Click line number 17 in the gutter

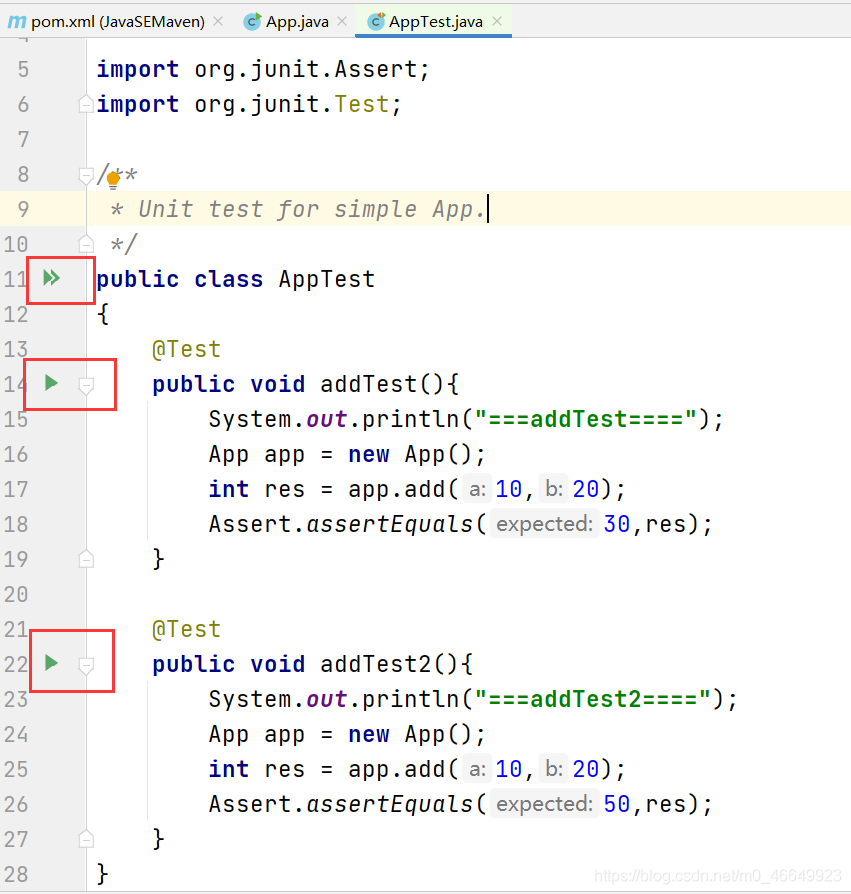click(16, 490)
